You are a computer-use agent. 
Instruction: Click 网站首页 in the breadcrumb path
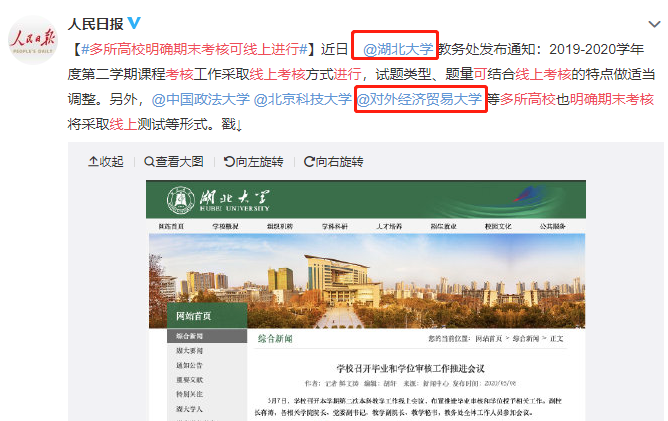[x=489, y=339]
